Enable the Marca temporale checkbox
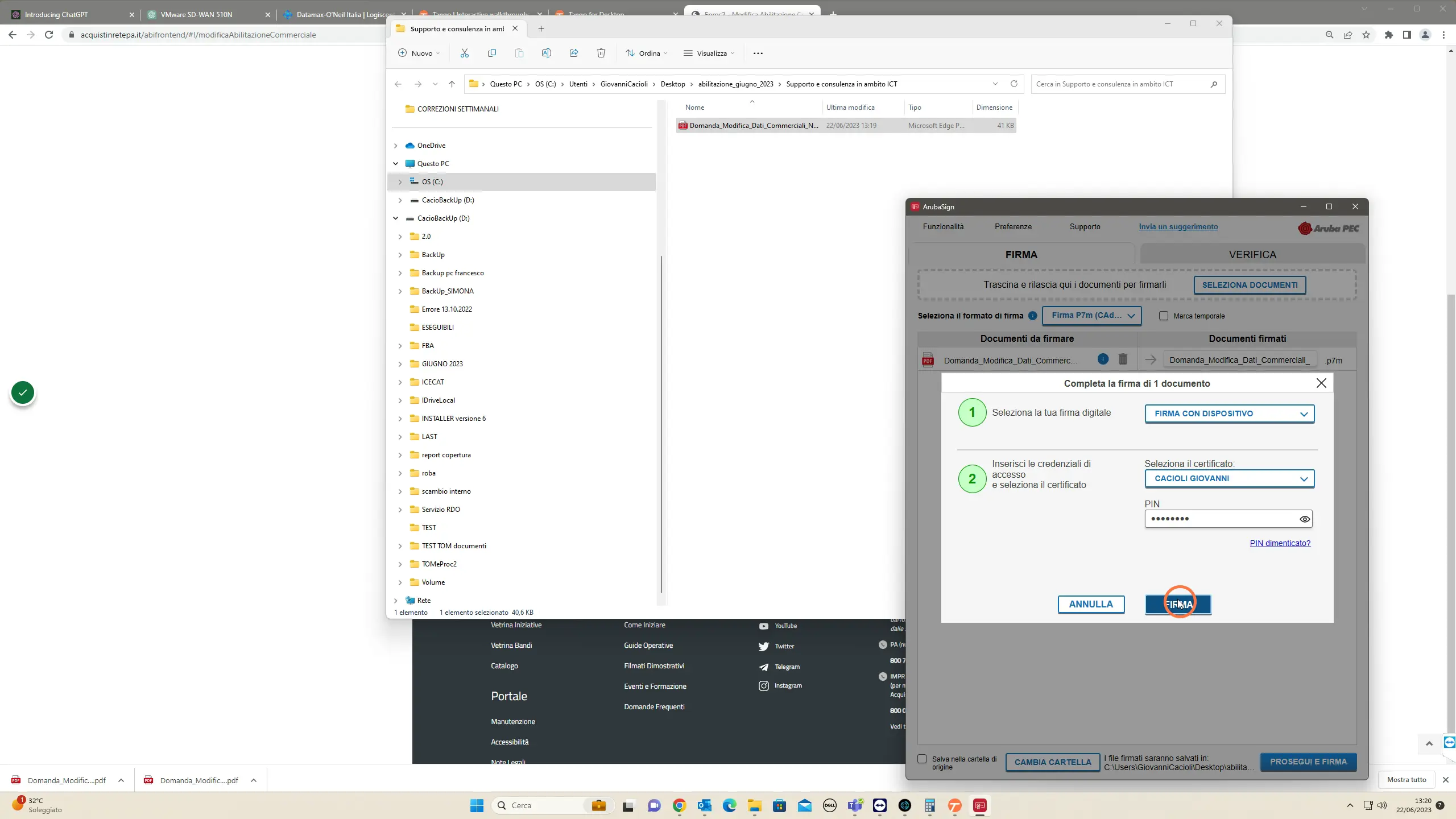The width and height of the screenshot is (1456, 819). (x=1164, y=316)
